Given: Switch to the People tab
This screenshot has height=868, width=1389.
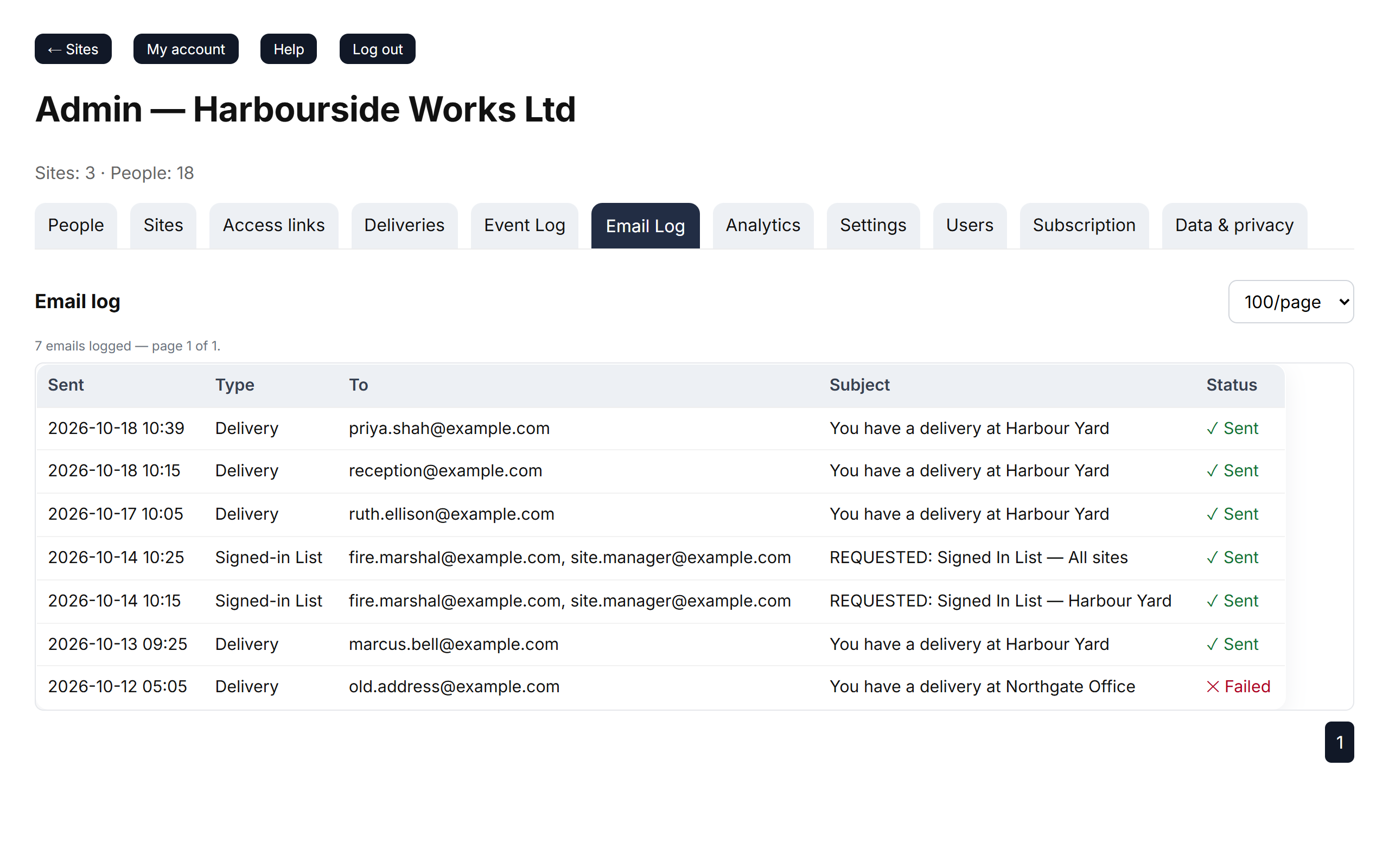Looking at the screenshot, I should pos(76,225).
